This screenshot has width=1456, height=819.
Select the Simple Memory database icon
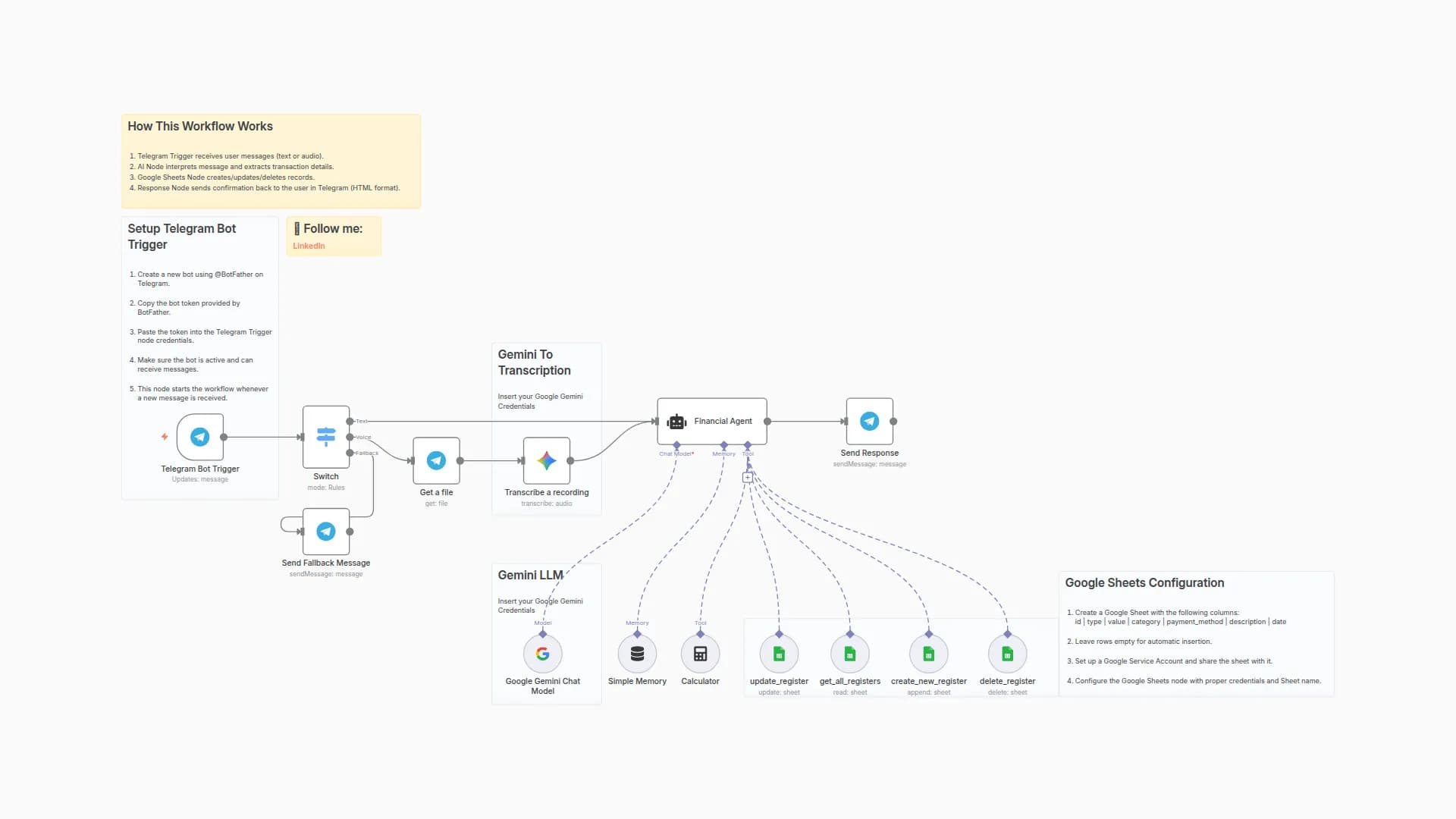[637, 653]
